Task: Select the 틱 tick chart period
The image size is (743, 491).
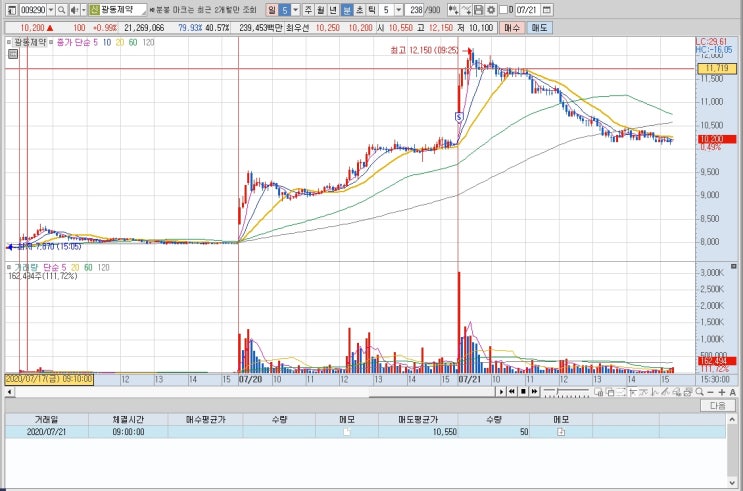Action: pos(372,9)
